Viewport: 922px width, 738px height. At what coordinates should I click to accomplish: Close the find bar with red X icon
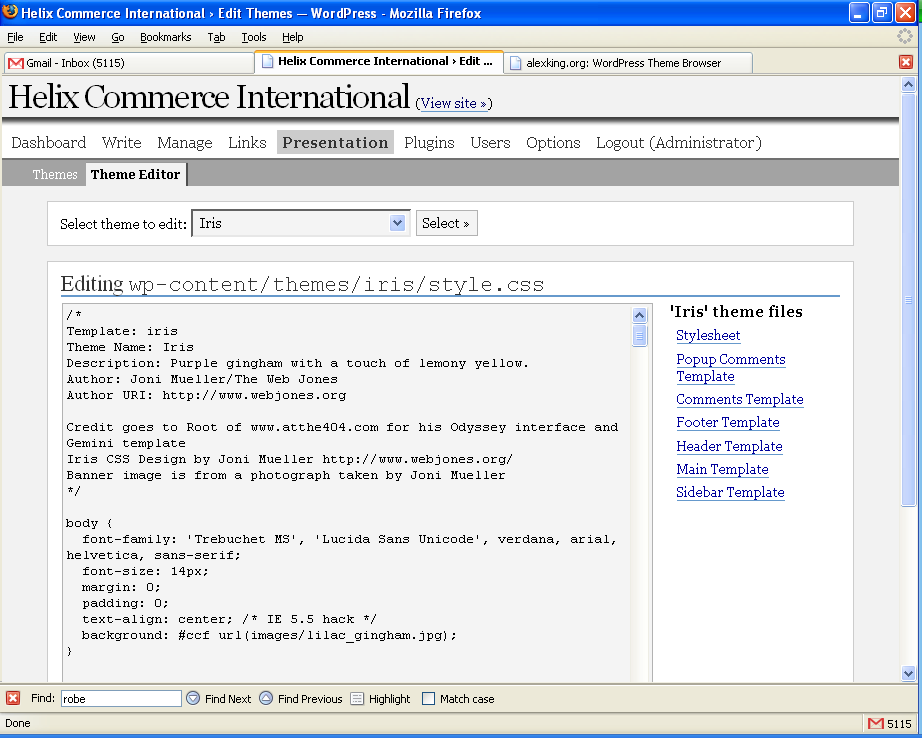tap(13, 698)
